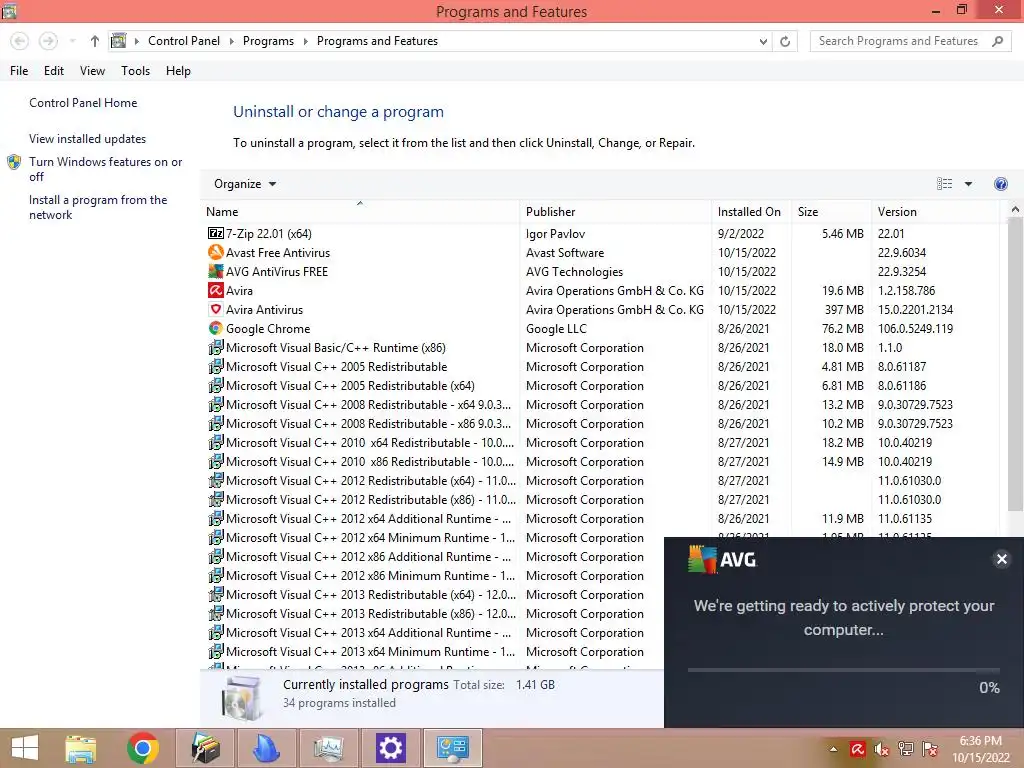The width and height of the screenshot is (1024, 768).
Task: Open the Help question mark icon
Action: click(x=1000, y=184)
